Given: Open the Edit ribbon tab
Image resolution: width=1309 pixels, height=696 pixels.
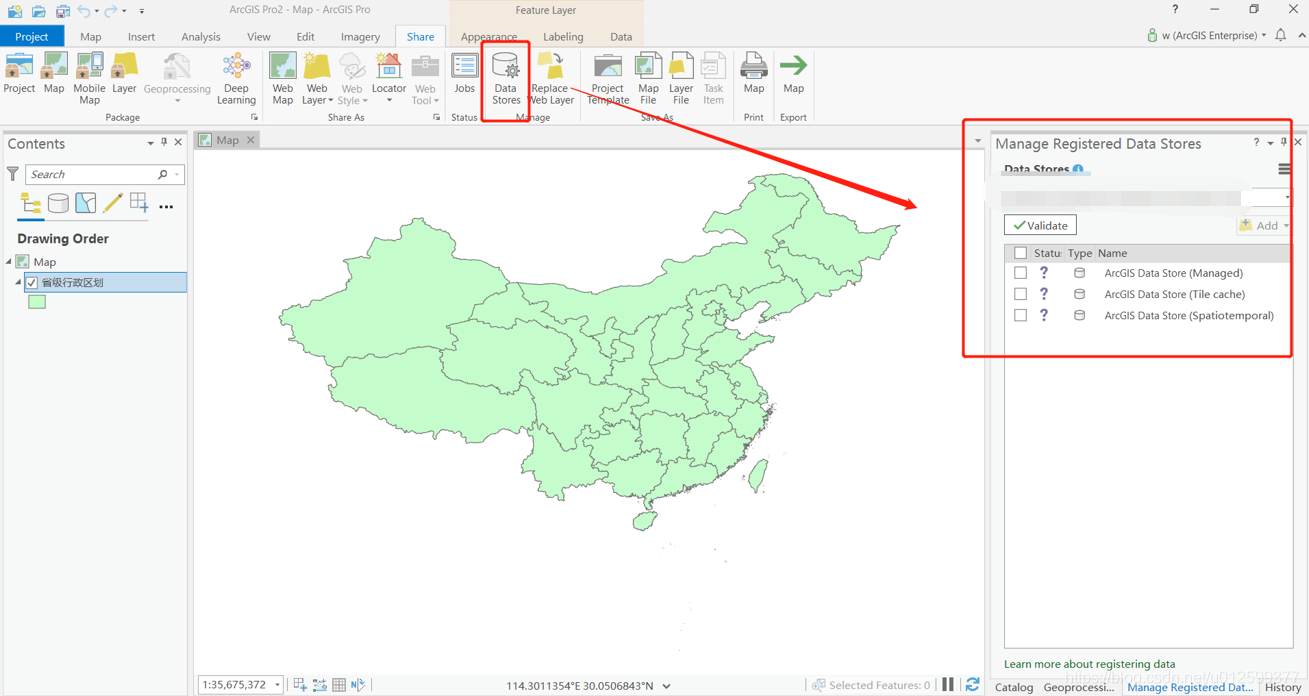Looking at the screenshot, I should pyautogui.click(x=305, y=36).
